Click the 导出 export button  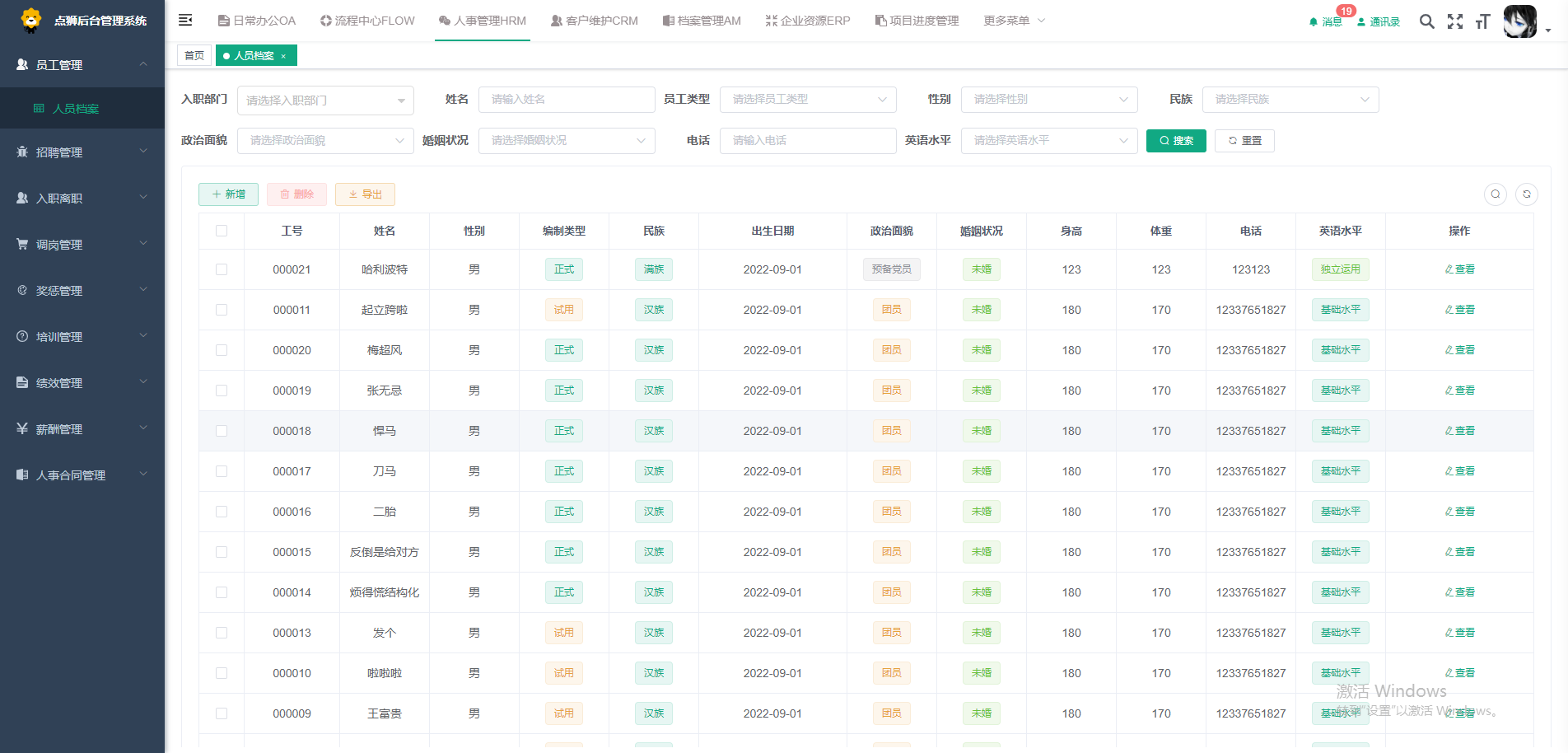tap(365, 194)
